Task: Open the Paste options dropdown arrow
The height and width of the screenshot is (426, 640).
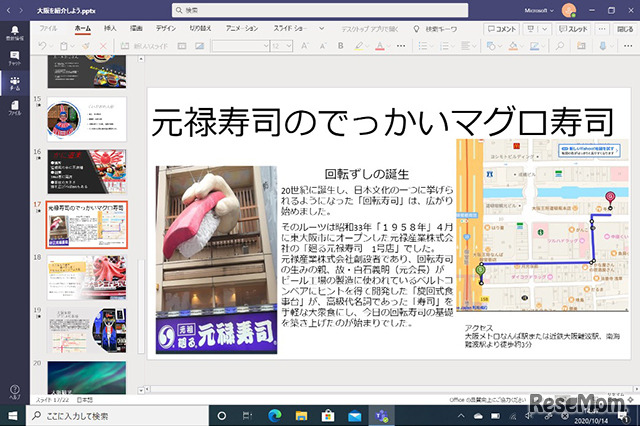Action: [73, 46]
